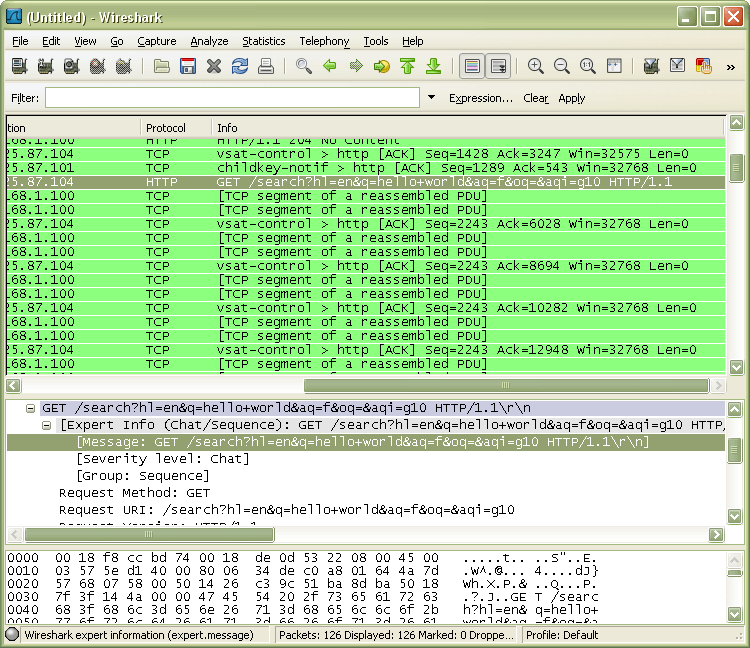Image resolution: width=750 pixels, height=648 pixels.
Task: Open the Tools menu
Action: (x=375, y=41)
